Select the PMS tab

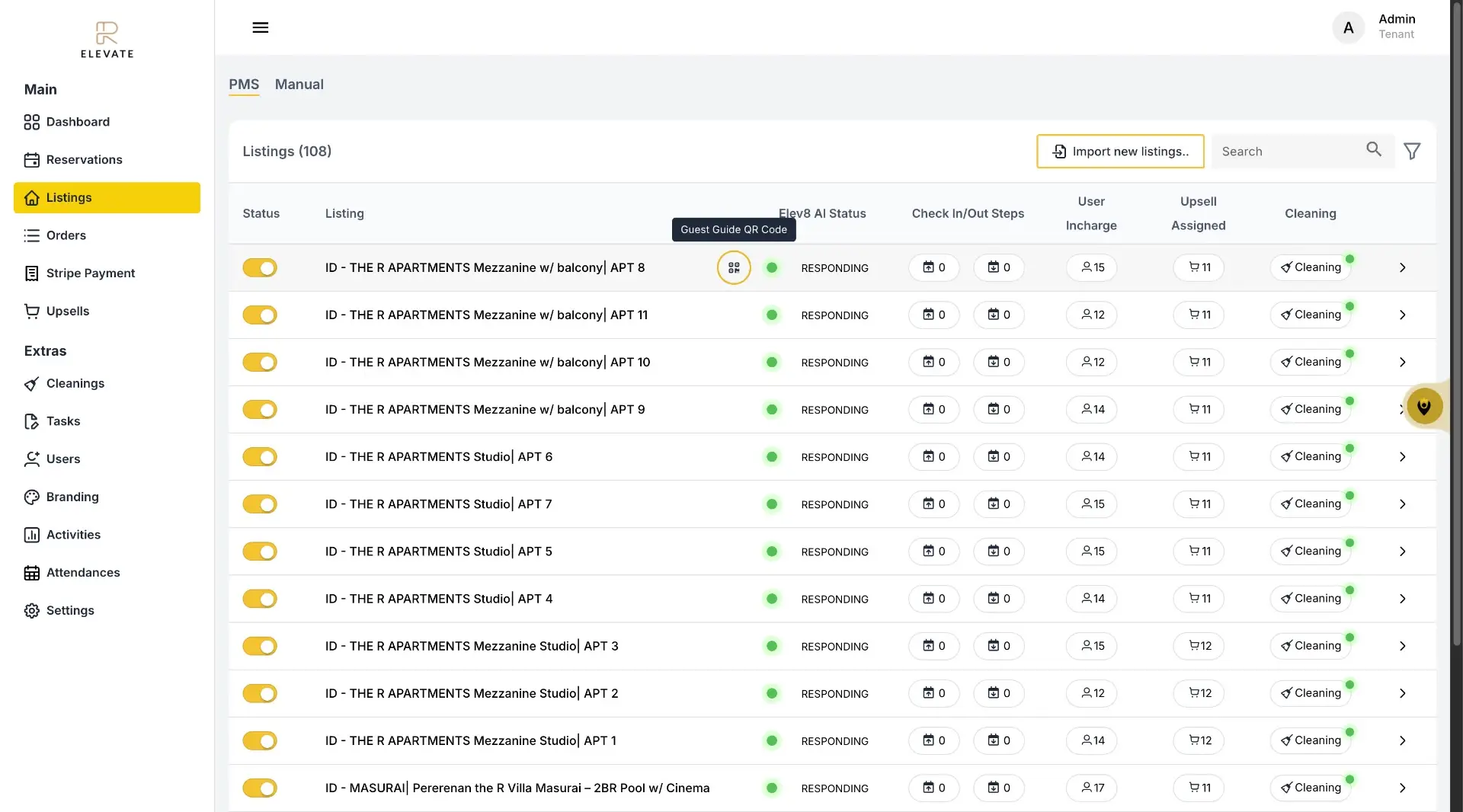[243, 85]
